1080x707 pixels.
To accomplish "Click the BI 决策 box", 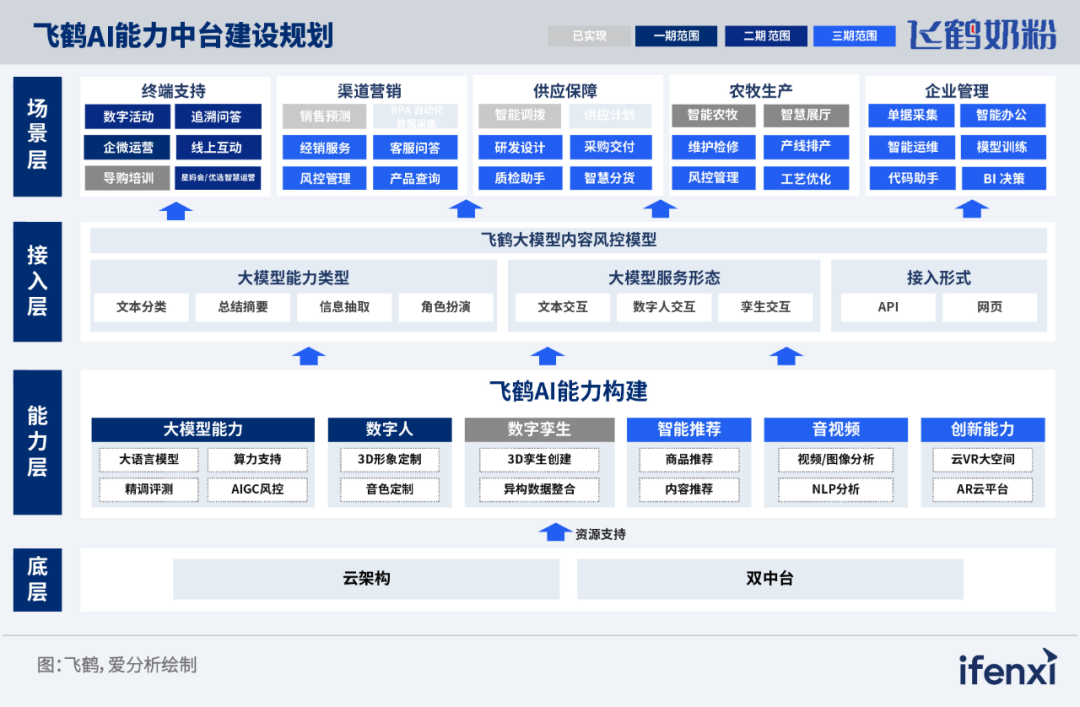I will [x=1002, y=178].
